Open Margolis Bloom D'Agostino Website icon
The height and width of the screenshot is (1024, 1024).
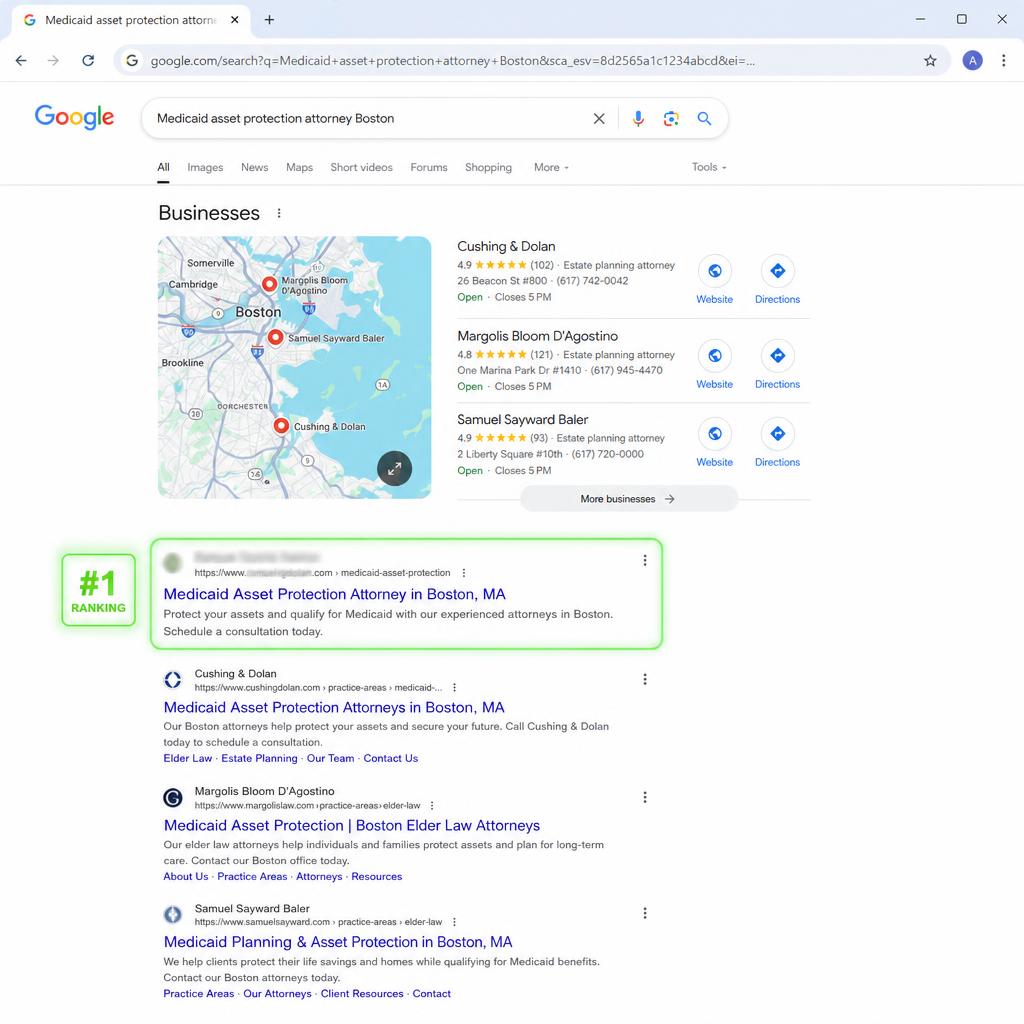pos(714,355)
